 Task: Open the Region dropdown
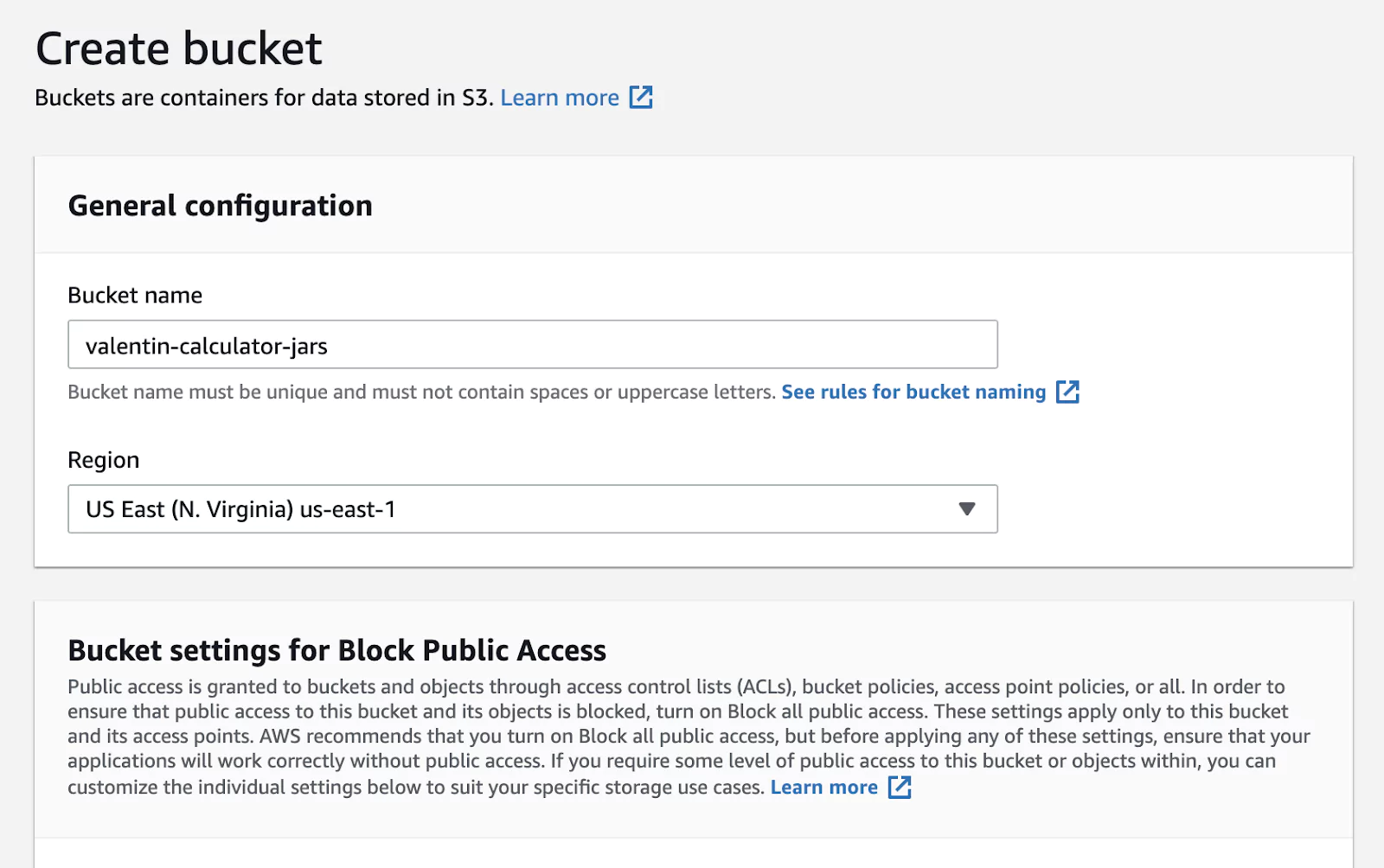(x=533, y=509)
